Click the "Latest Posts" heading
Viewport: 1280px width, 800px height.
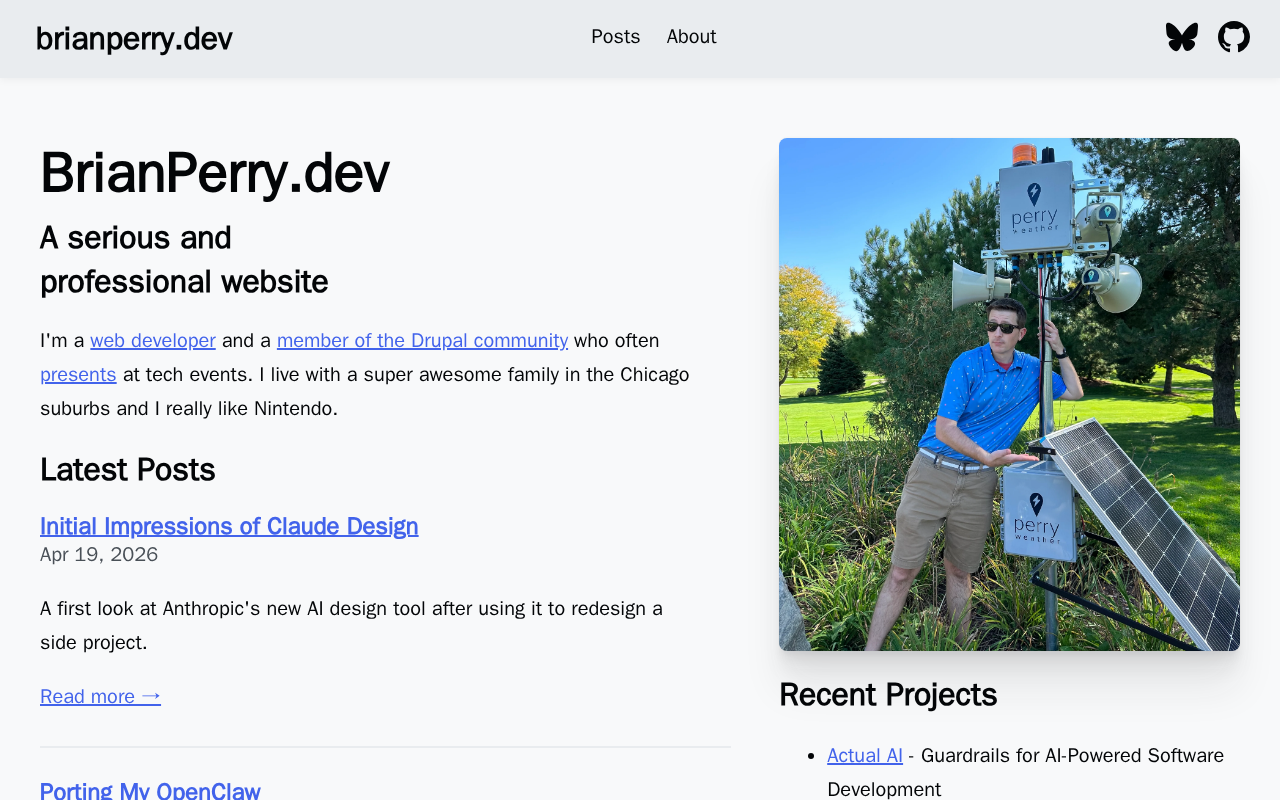coord(127,470)
